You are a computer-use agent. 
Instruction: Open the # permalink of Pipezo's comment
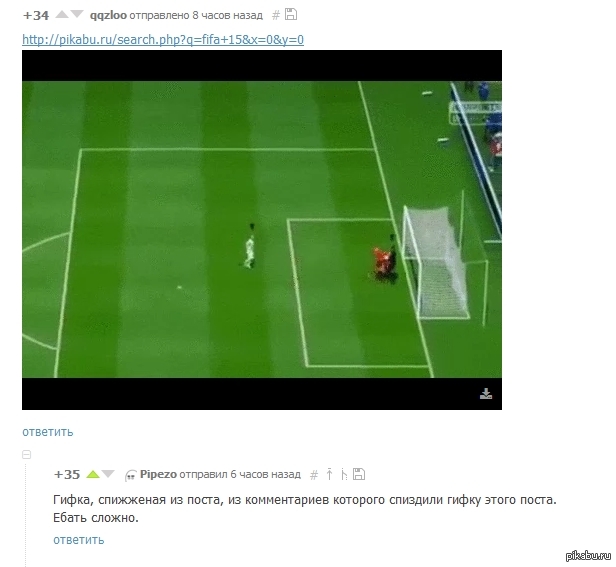pos(314,475)
